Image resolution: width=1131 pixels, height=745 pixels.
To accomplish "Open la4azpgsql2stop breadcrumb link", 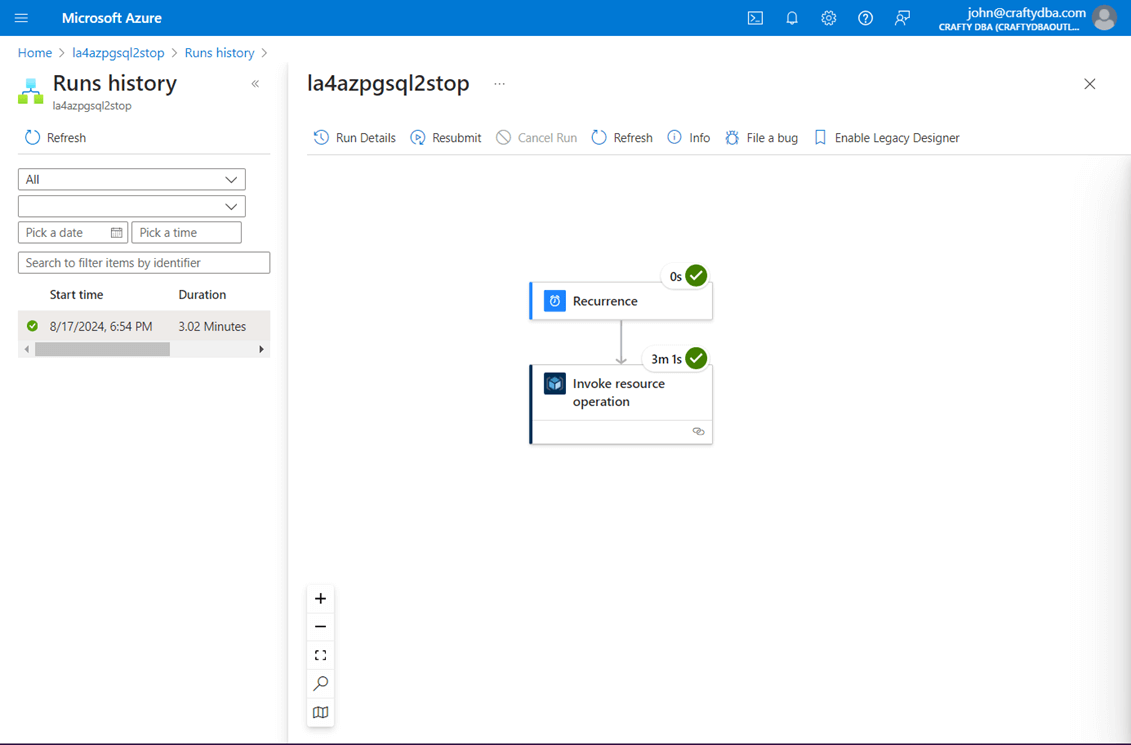I will [x=118, y=53].
